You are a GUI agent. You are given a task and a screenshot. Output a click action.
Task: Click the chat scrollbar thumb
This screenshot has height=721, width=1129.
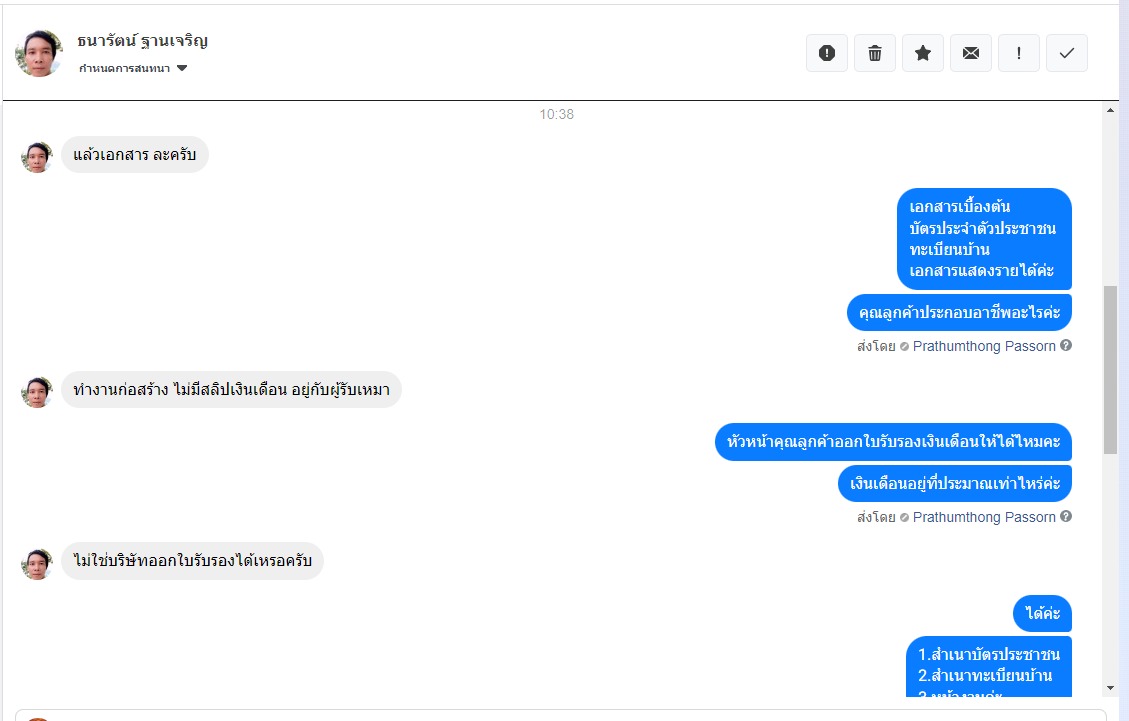coord(1110,370)
